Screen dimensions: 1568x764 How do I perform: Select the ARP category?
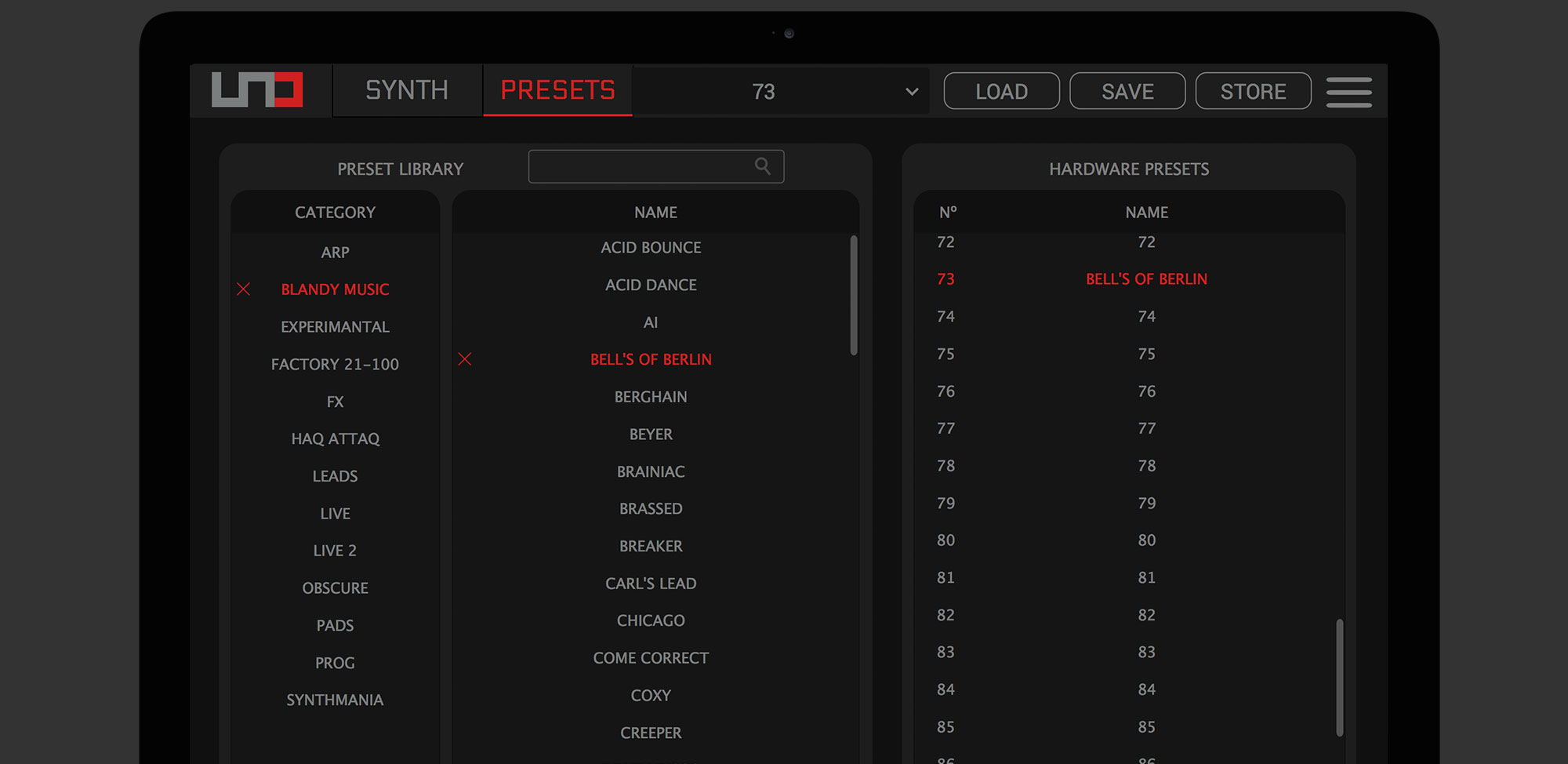point(335,253)
